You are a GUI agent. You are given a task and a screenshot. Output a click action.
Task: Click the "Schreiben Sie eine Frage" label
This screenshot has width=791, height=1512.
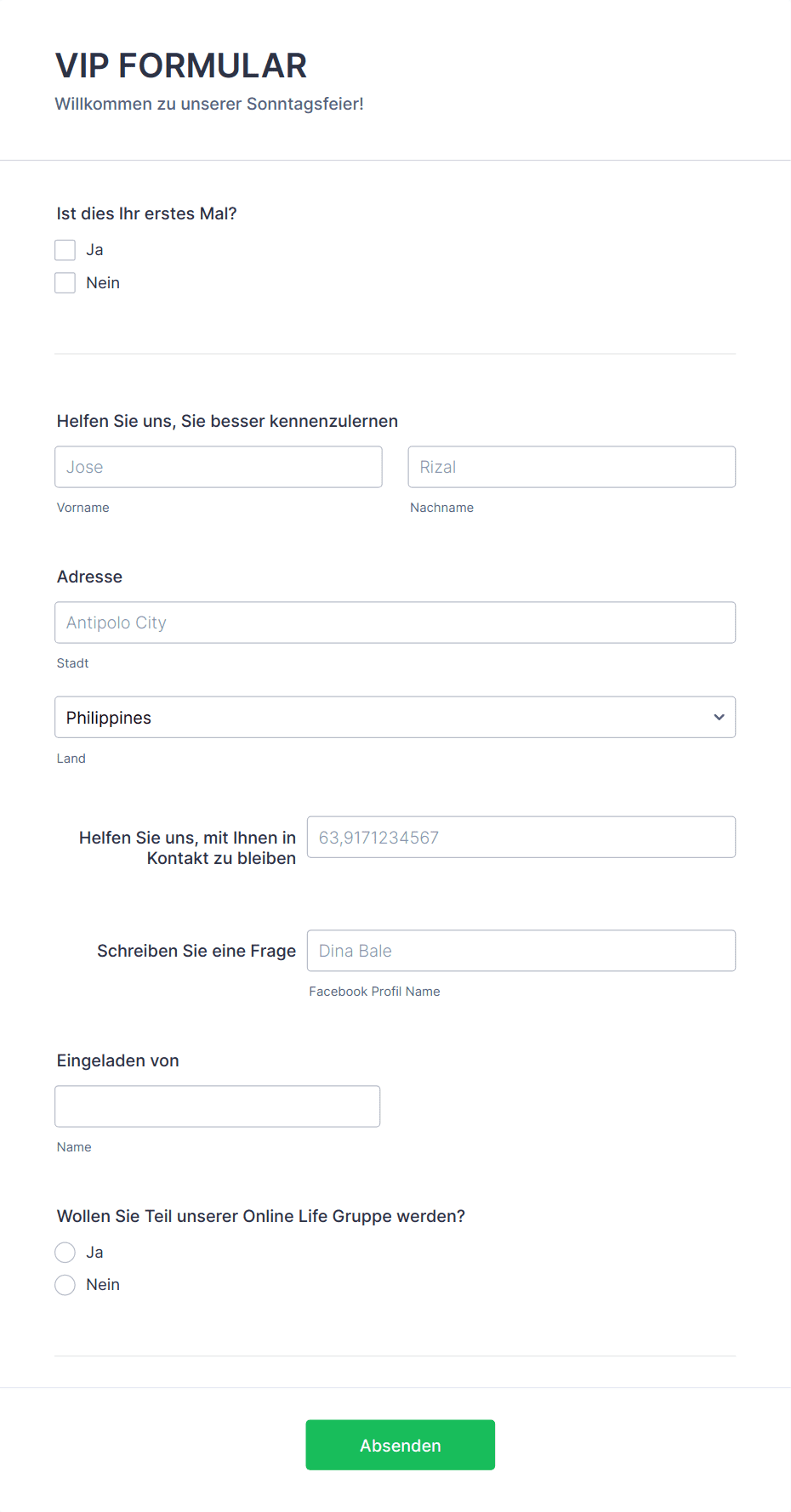[196, 950]
